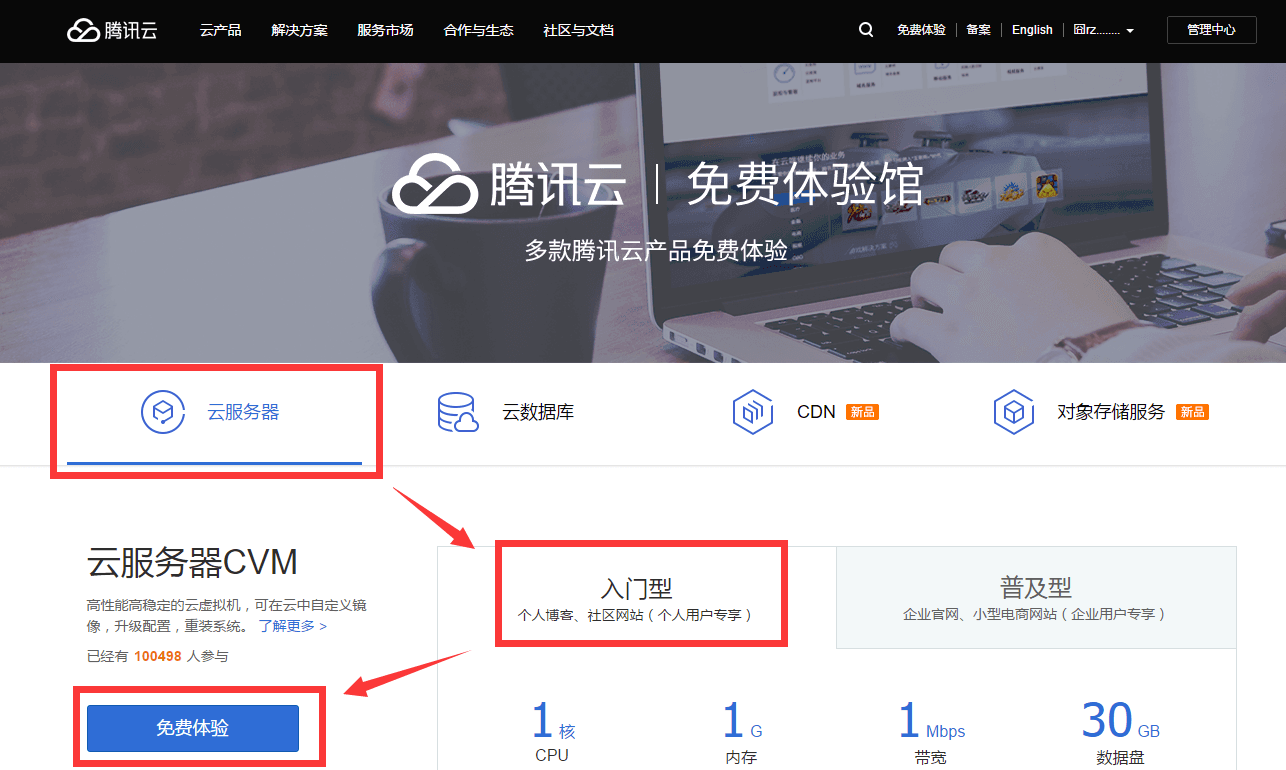Click the 新品 badge beside CDN
This screenshot has height=770, width=1286.
coord(862,412)
